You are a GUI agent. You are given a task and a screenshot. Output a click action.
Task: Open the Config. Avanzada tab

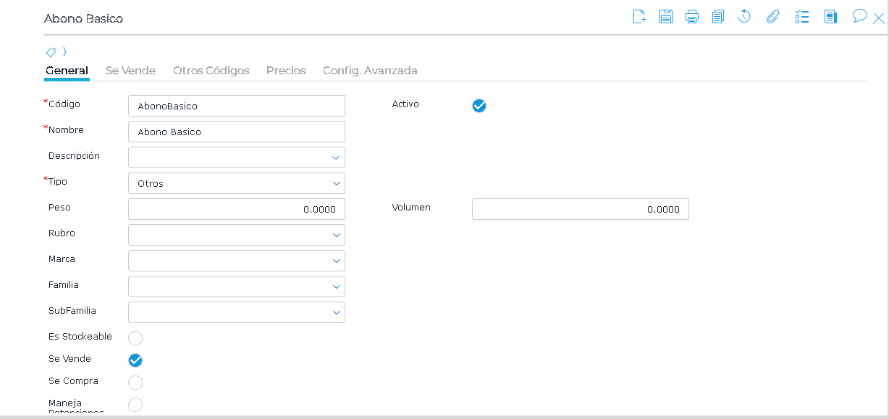[x=369, y=71]
